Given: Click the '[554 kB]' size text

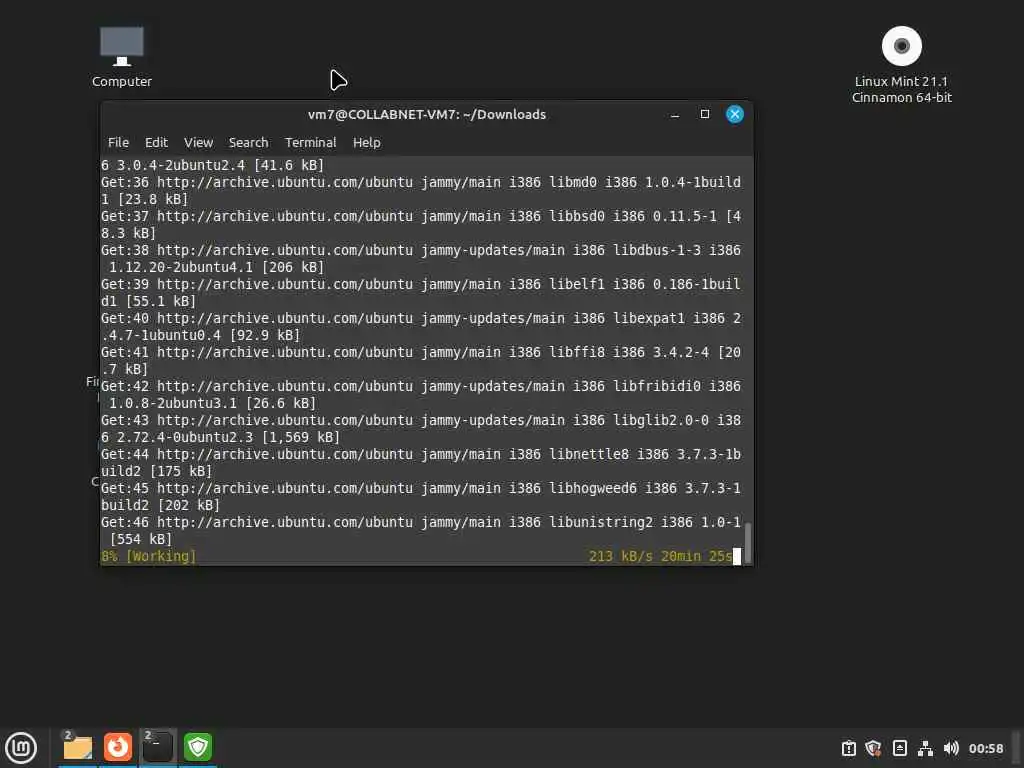Looking at the screenshot, I should 141,539.
